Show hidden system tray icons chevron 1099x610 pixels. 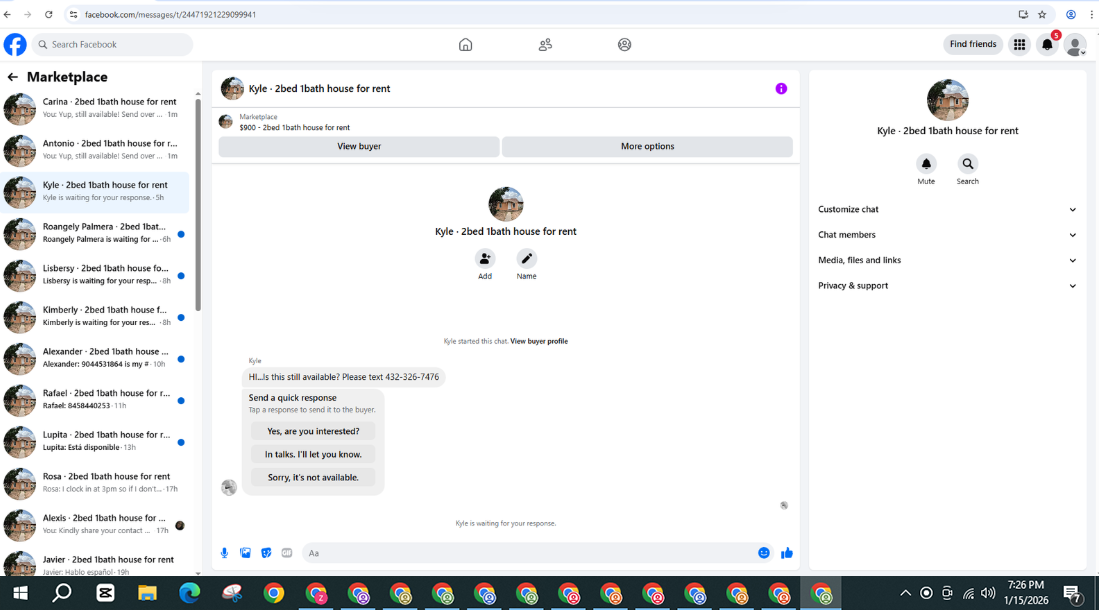click(x=906, y=593)
